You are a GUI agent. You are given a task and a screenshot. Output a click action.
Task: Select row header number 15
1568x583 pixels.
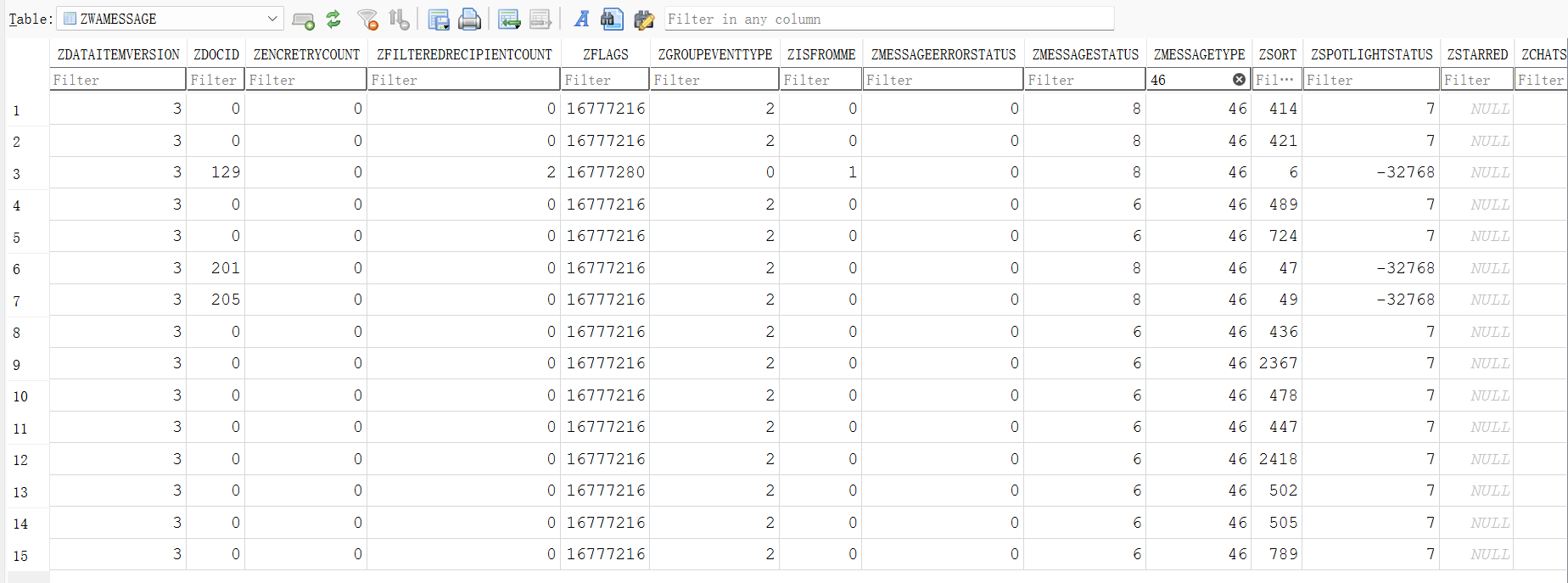coord(27,555)
